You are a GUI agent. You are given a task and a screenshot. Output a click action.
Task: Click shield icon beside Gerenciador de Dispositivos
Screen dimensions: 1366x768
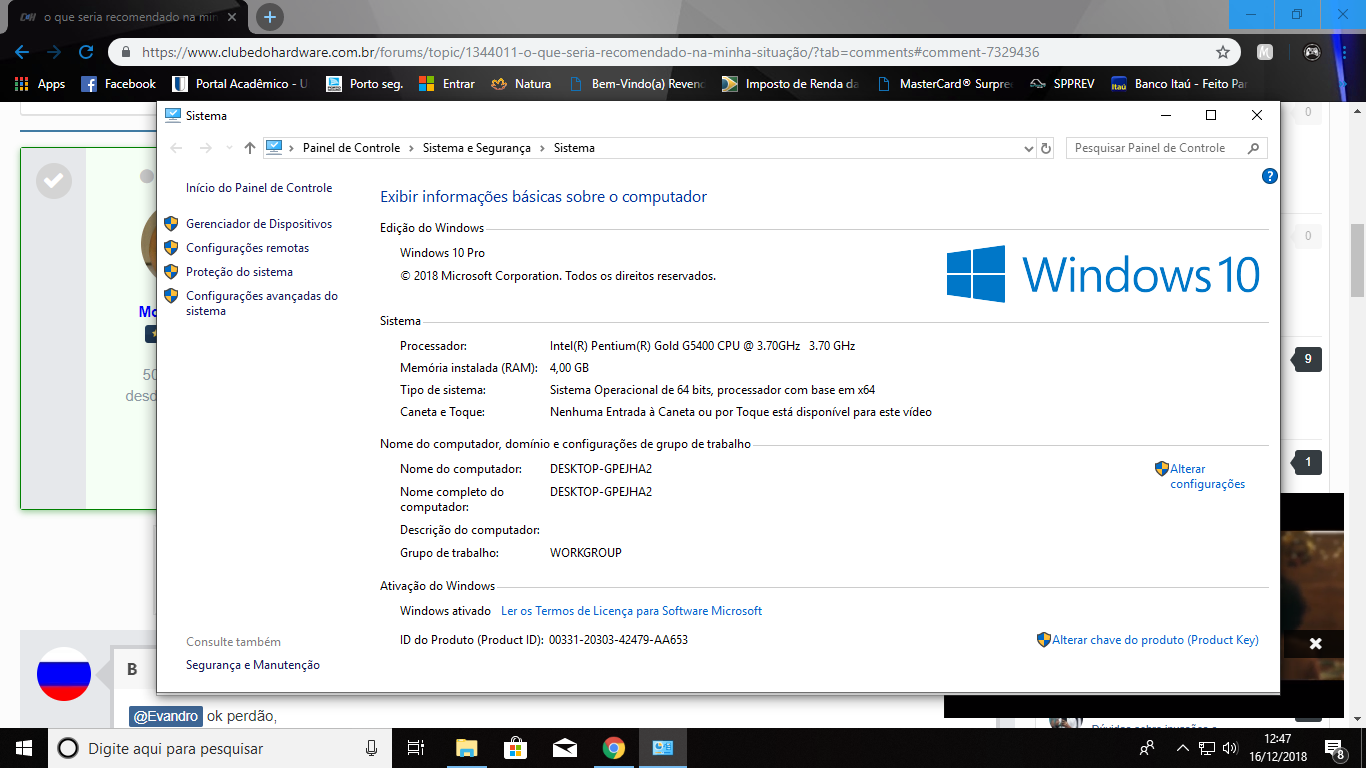pyautogui.click(x=171, y=224)
